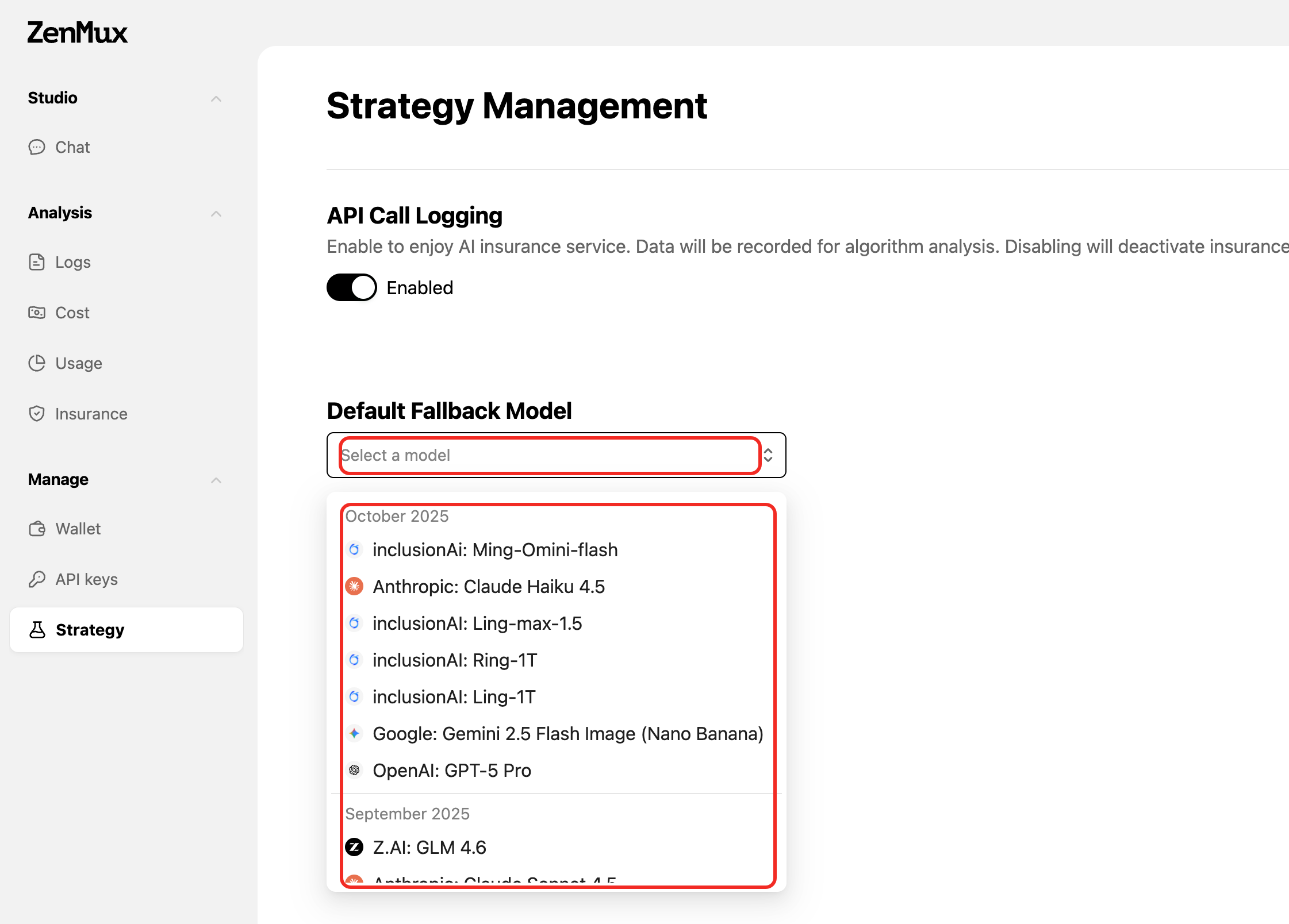This screenshot has width=1289, height=924.
Task: Click the Insurance shield icon
Action: tap(37, 413)
